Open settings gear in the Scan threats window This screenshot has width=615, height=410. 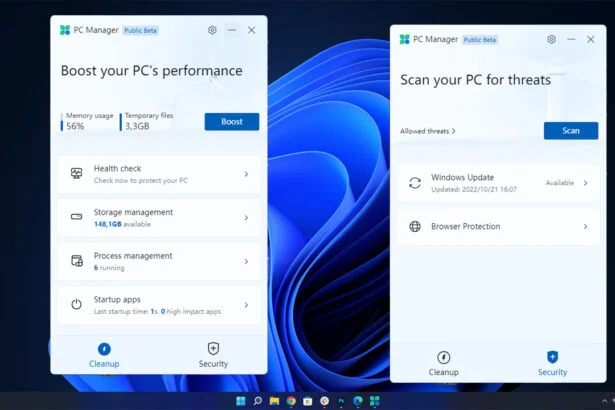(551, 39)
